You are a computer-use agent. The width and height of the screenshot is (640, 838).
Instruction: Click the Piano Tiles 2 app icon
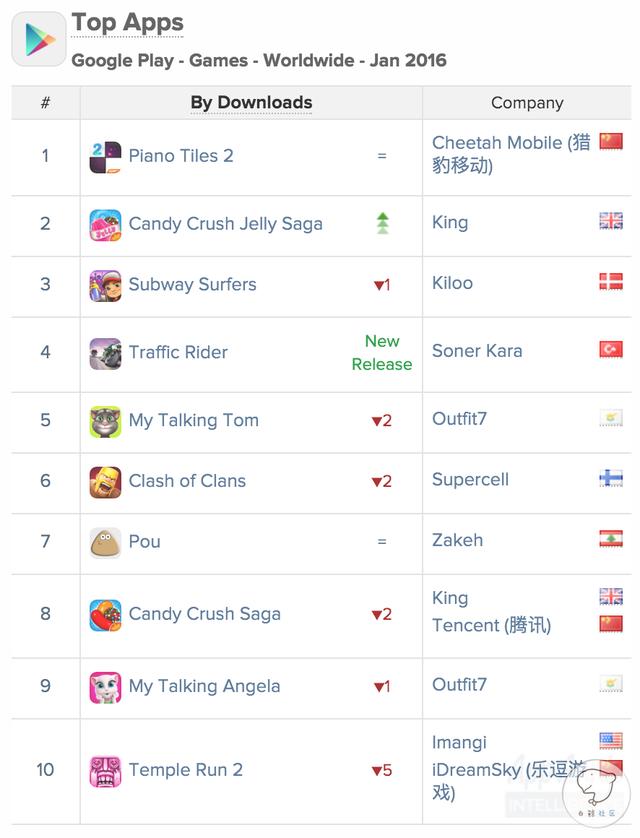(x=105, y=157)
